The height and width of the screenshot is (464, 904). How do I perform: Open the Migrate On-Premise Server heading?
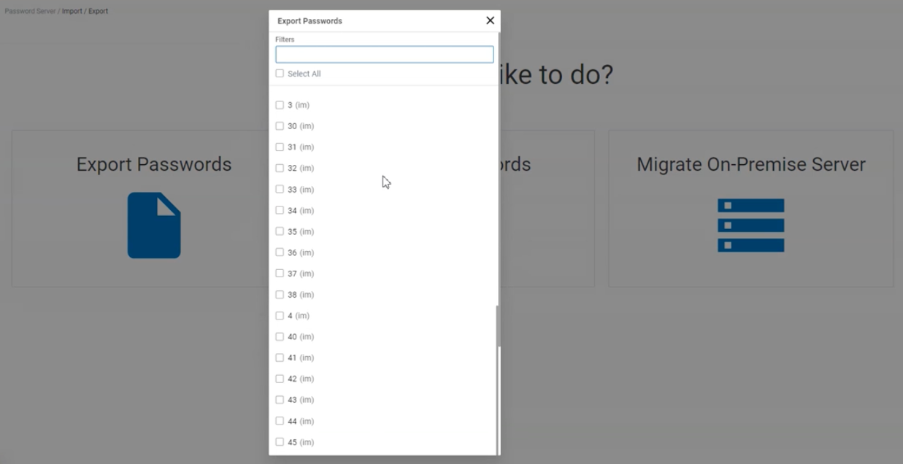point(750,165)
